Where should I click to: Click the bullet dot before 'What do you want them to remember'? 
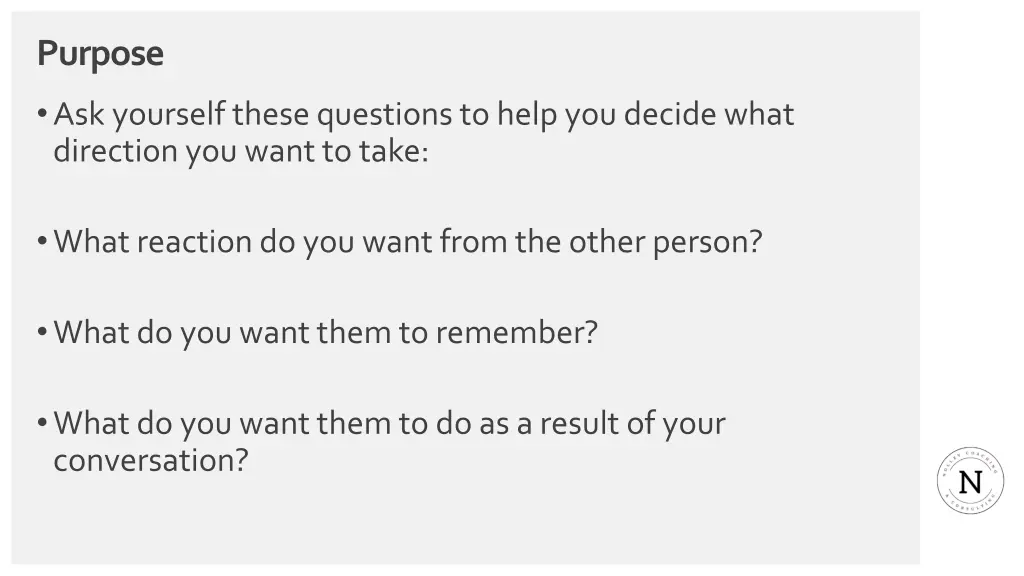coord(42,332)
